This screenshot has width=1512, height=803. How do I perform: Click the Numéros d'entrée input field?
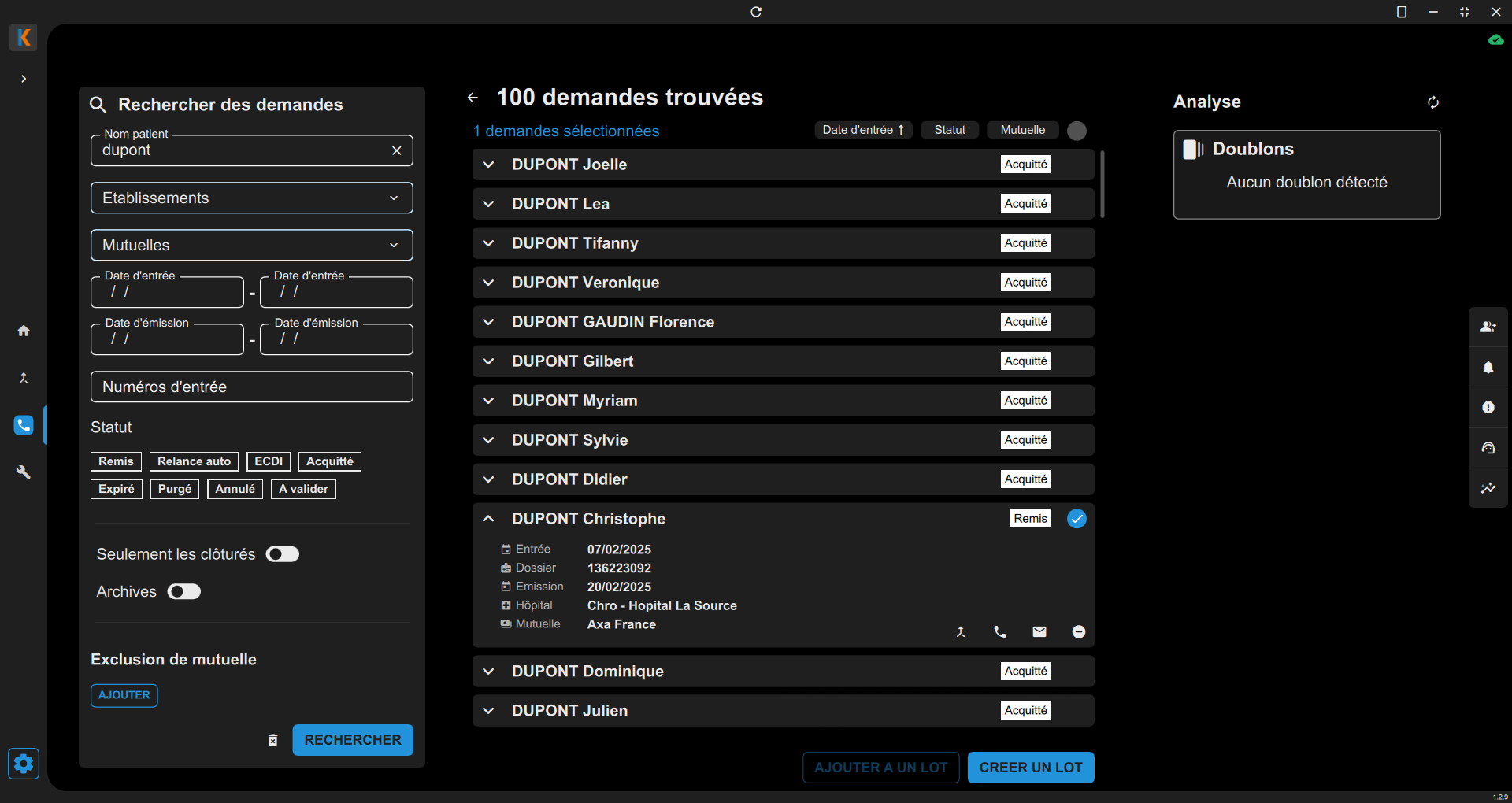[x=252, y=387]
